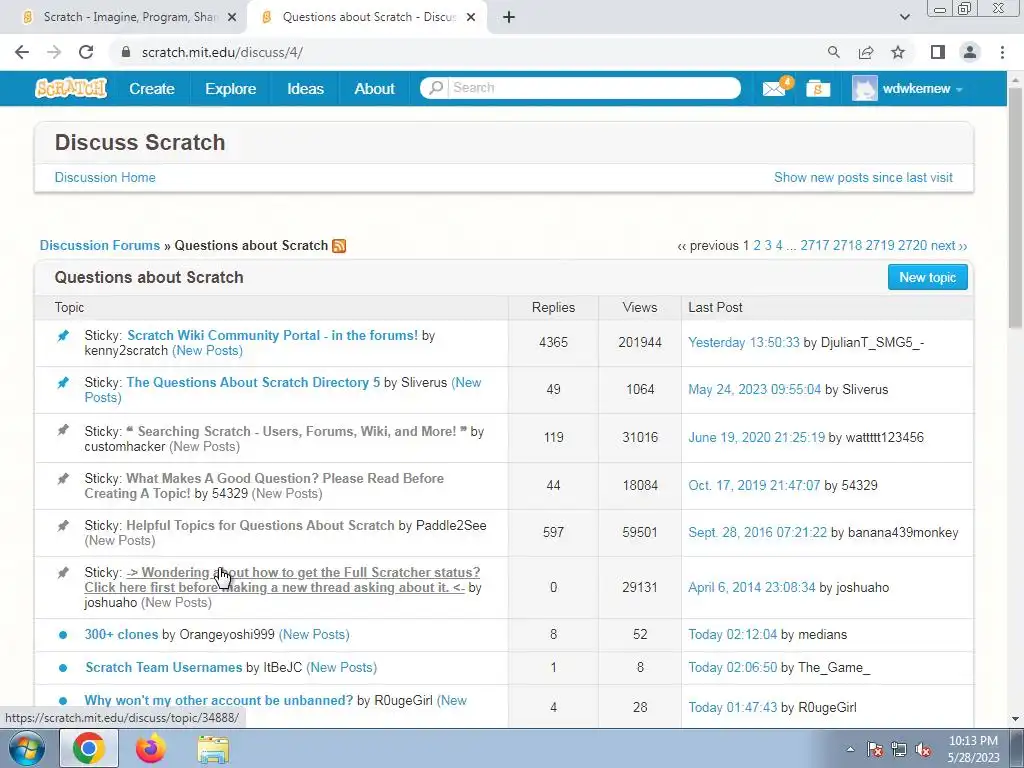Open File Explorer from the taskbar
The height and width of the screenshot is (768, 1024).
213,750
